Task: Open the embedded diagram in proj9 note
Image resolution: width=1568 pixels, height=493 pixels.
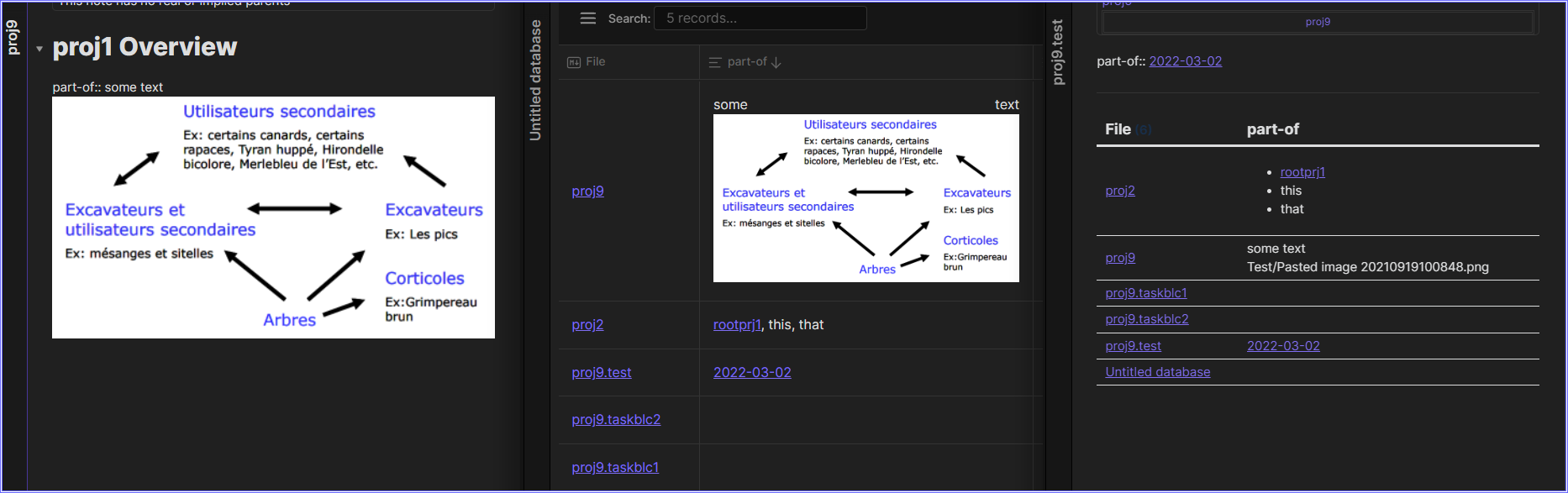Action: click(x=273, y=218)
